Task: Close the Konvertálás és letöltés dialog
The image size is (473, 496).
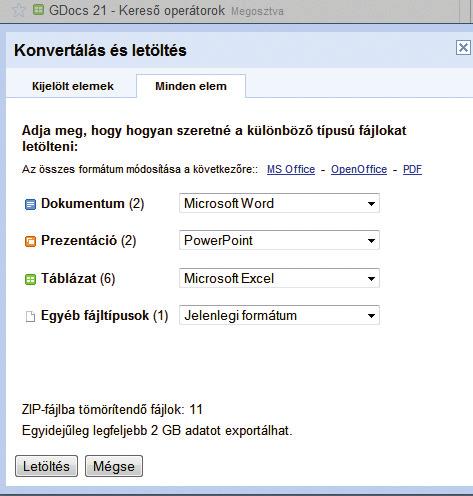Action: point(463,48)
